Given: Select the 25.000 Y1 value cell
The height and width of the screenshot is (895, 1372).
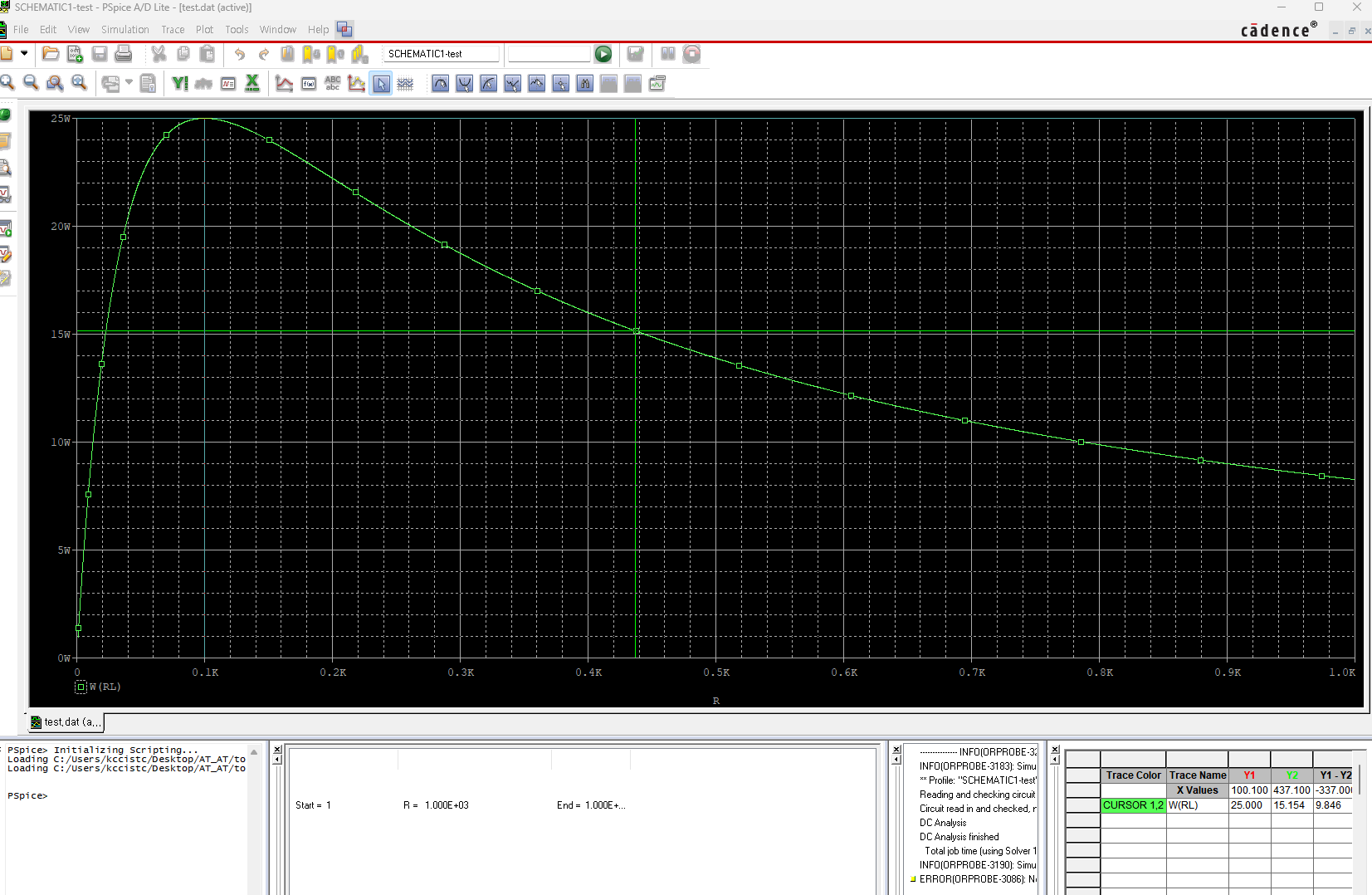Looking at the screenshot, I should (x=1249, y=805).
